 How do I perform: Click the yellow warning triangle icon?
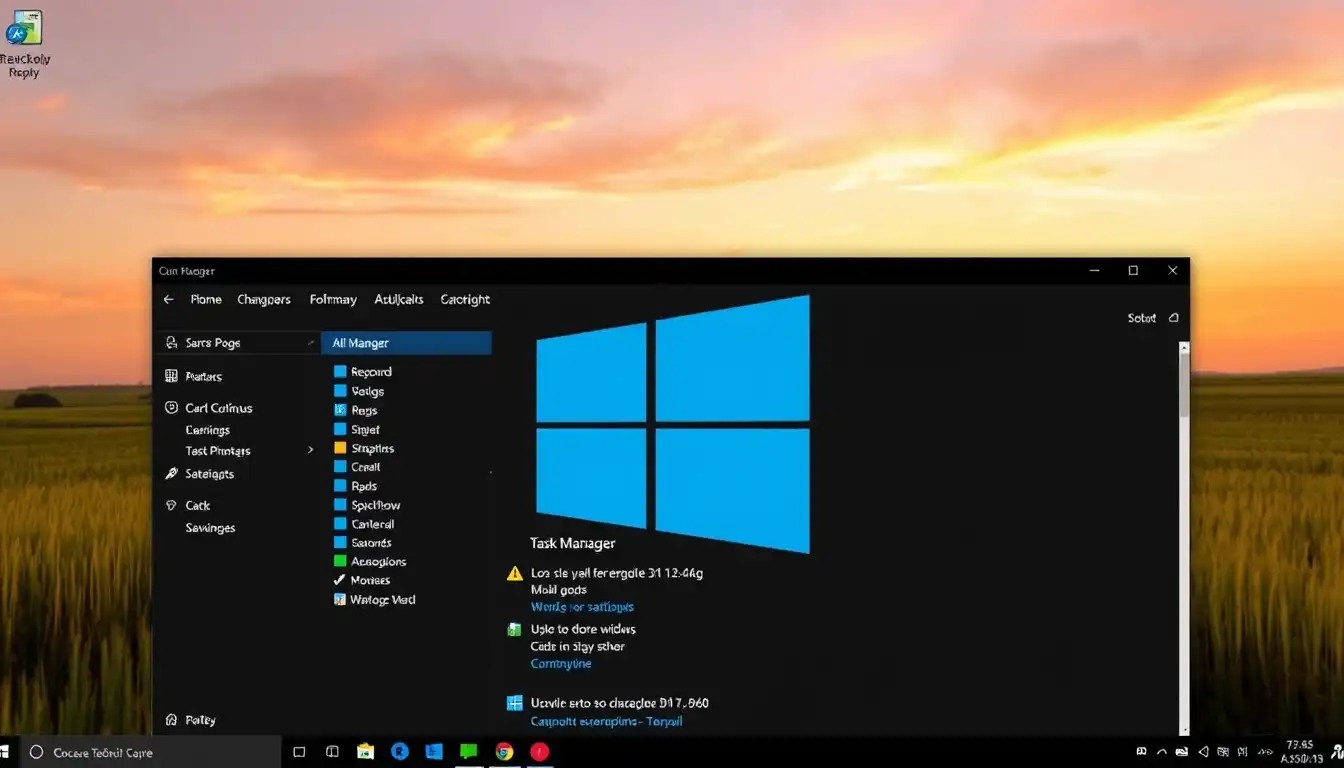(514, 574)
